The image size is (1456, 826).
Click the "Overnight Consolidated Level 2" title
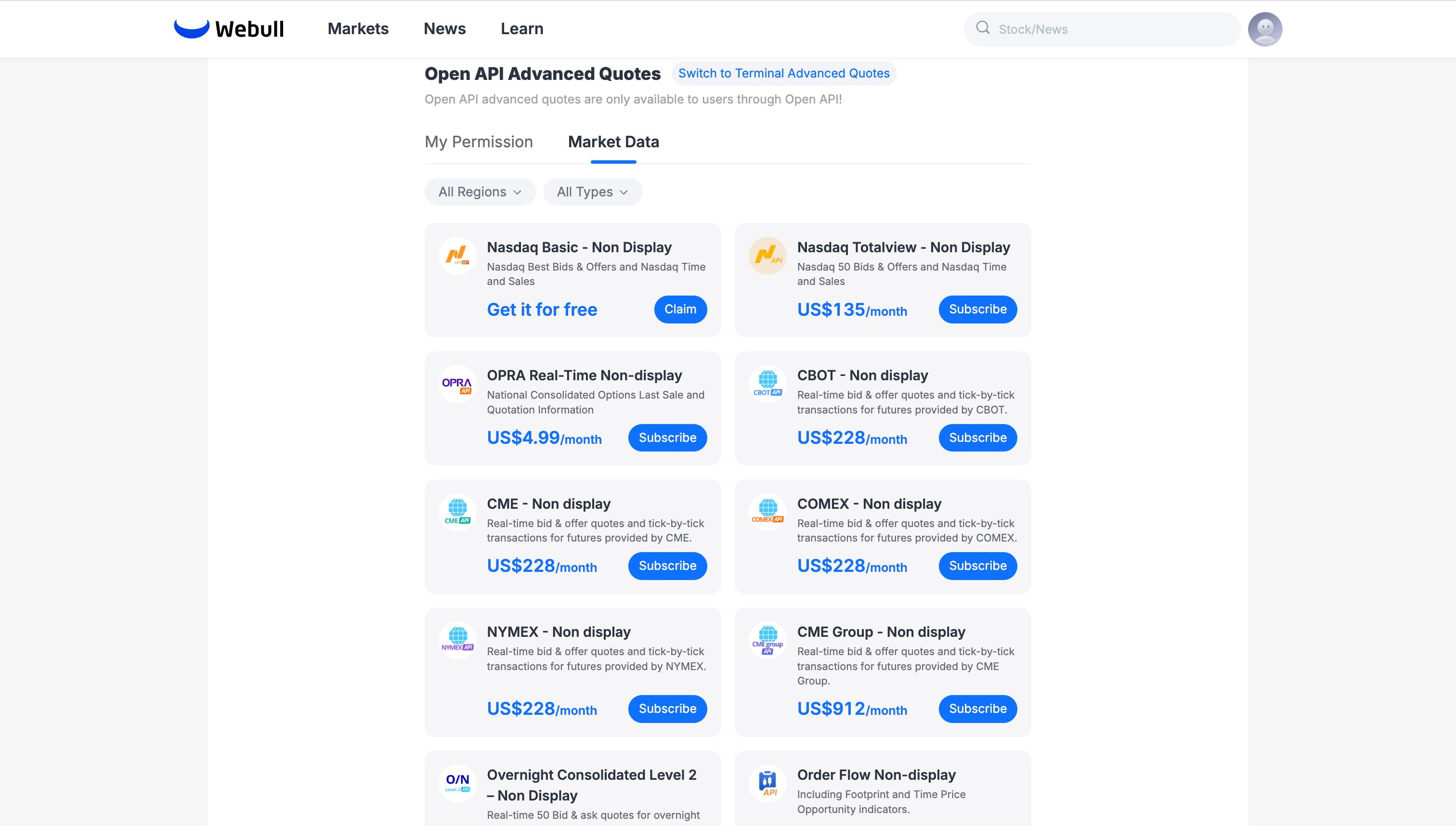tap(592, 785)
